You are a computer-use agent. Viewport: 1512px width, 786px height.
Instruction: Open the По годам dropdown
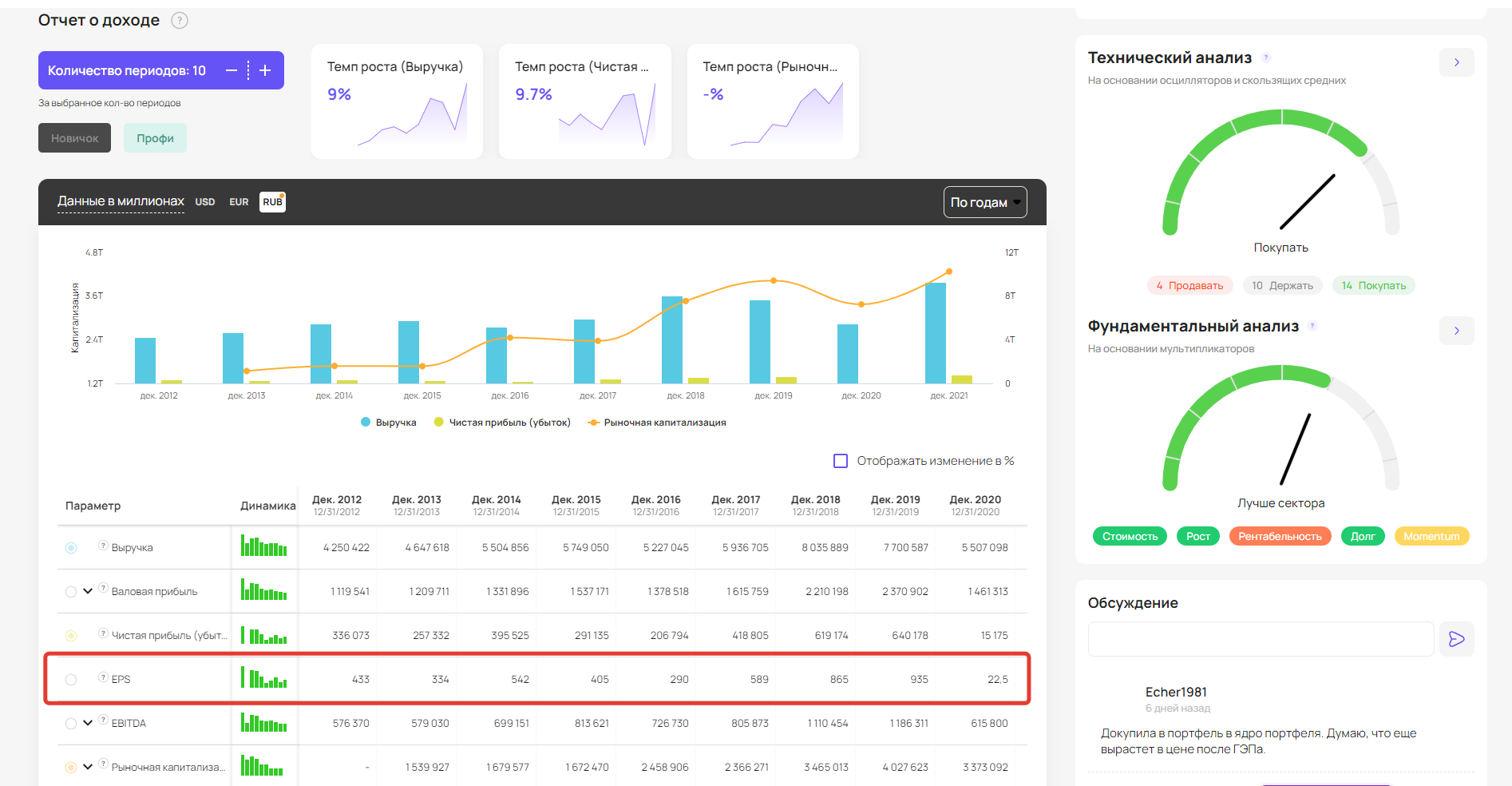click(985, 202)
